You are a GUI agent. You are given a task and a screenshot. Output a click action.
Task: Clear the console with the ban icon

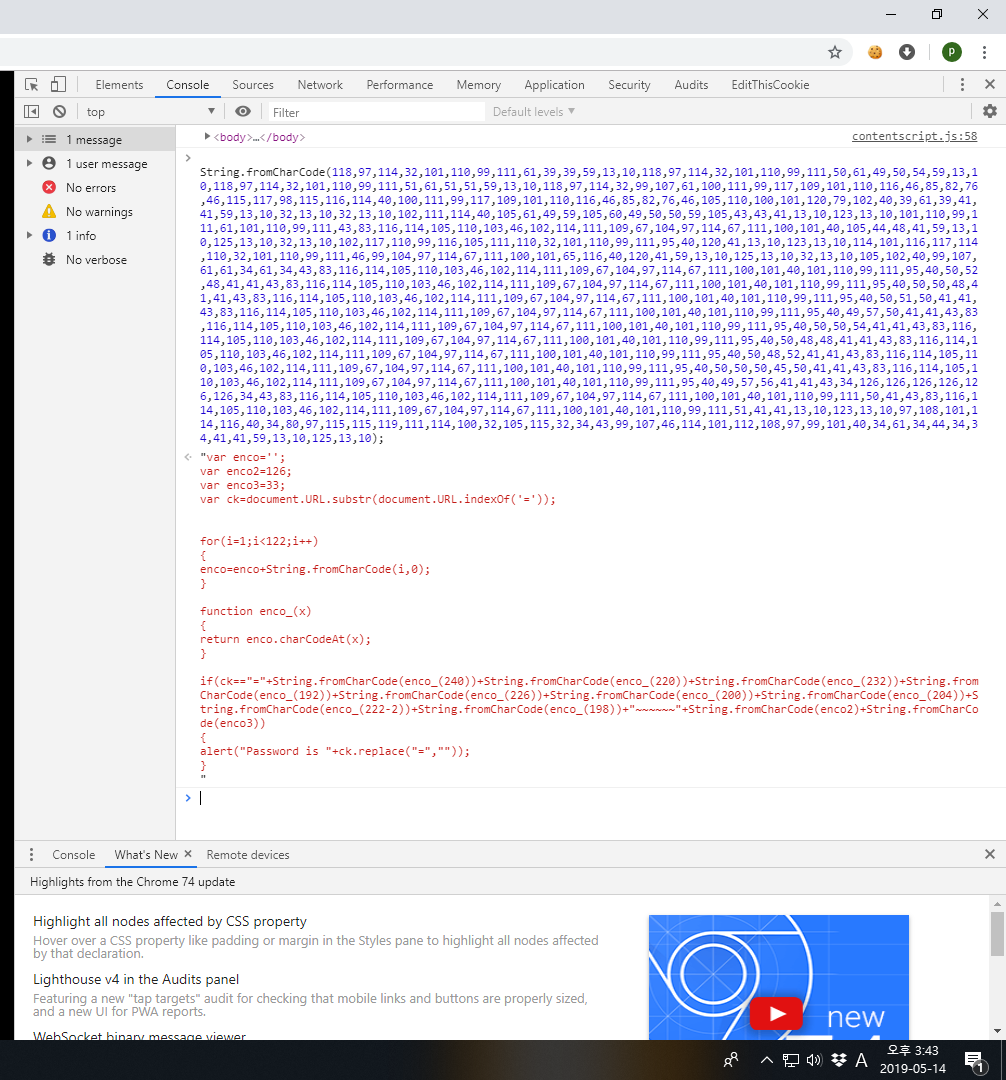pos(60,112)
